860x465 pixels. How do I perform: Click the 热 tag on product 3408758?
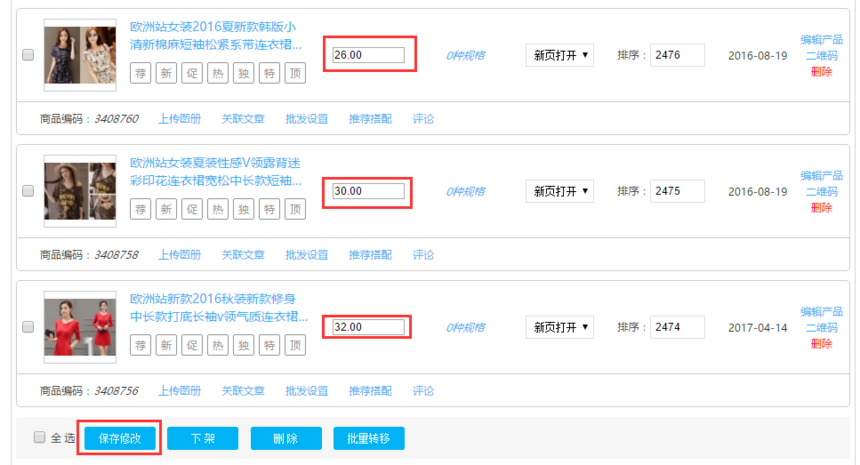coord(217,209)
